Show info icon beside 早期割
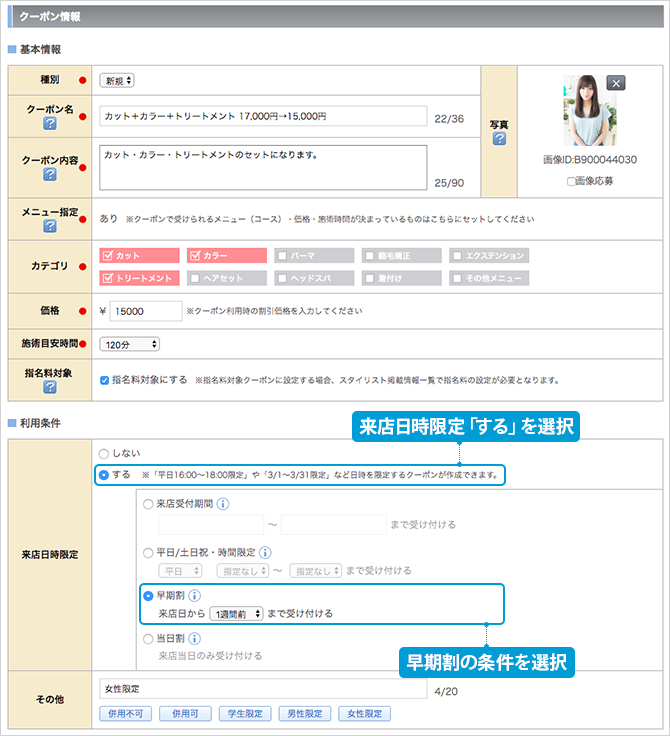Viewport: 670px width, 736px height. click(x=195, y=596)
